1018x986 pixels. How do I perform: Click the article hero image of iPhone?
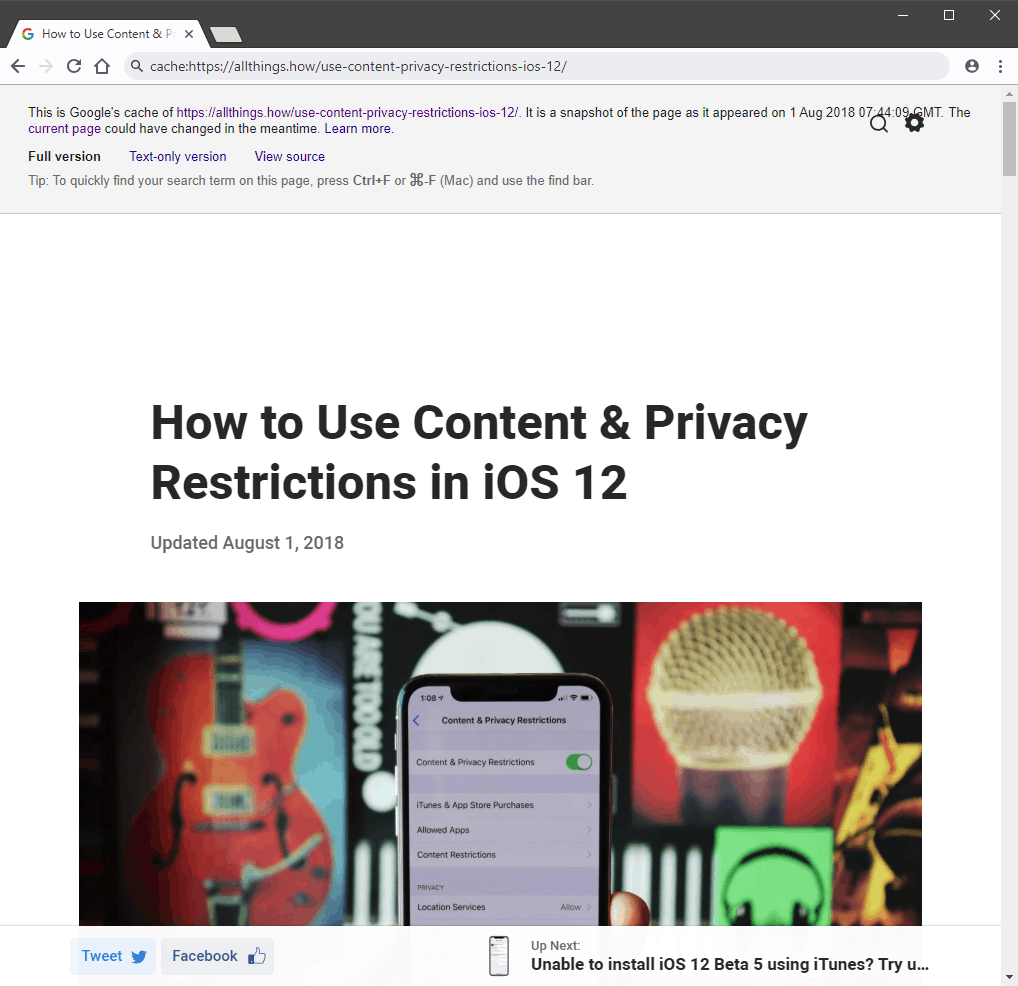click(x=500, y=764)
